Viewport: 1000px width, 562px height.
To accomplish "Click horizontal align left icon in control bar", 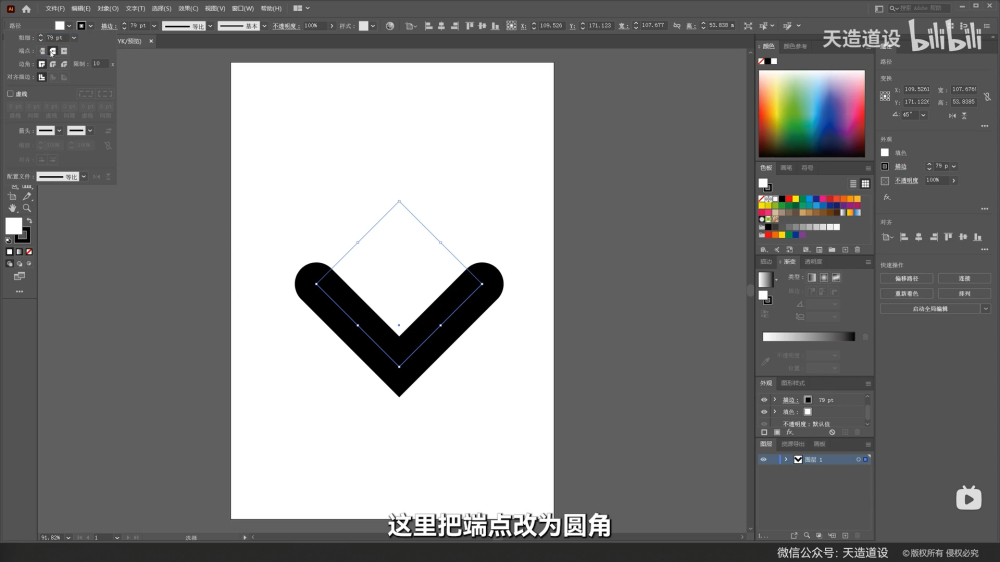I will [x=428, y=26].
